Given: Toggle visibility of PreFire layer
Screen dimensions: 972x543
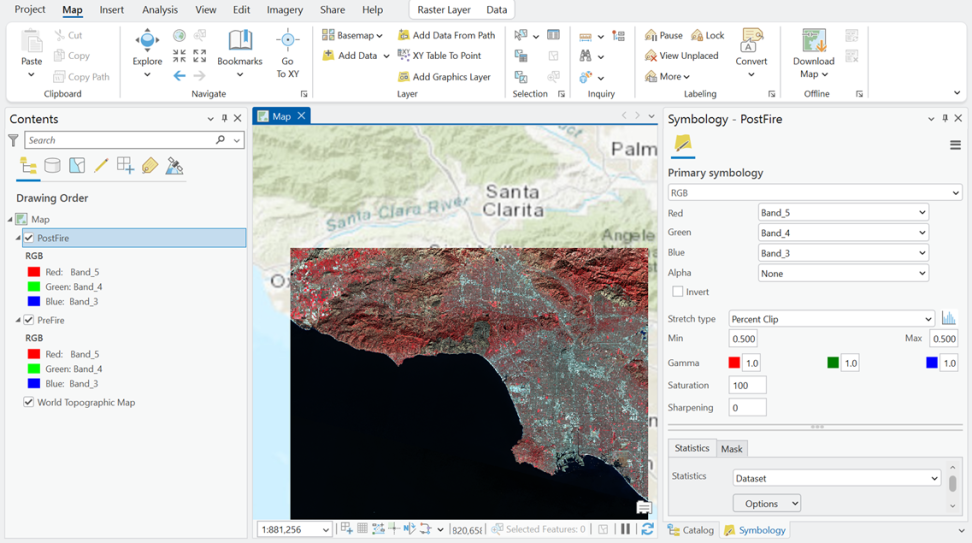Looking at the screenshot, I should click(x=29, y=320).
